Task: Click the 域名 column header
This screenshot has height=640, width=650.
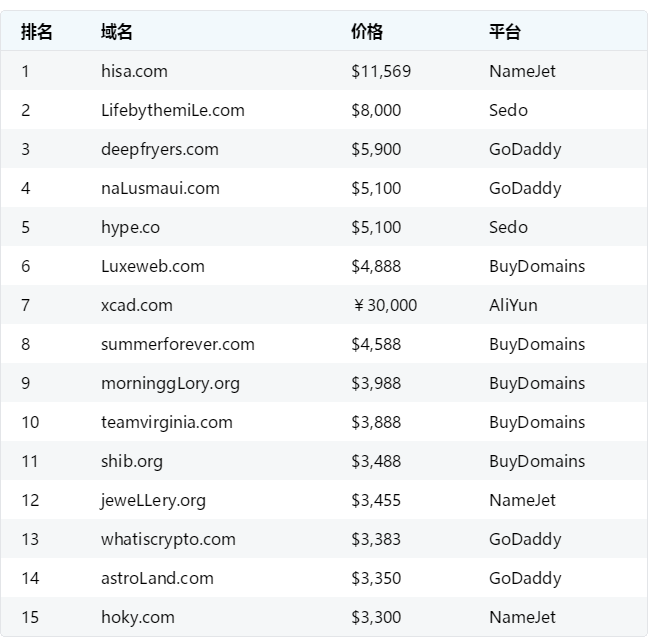Action: (x=116, y=32)
